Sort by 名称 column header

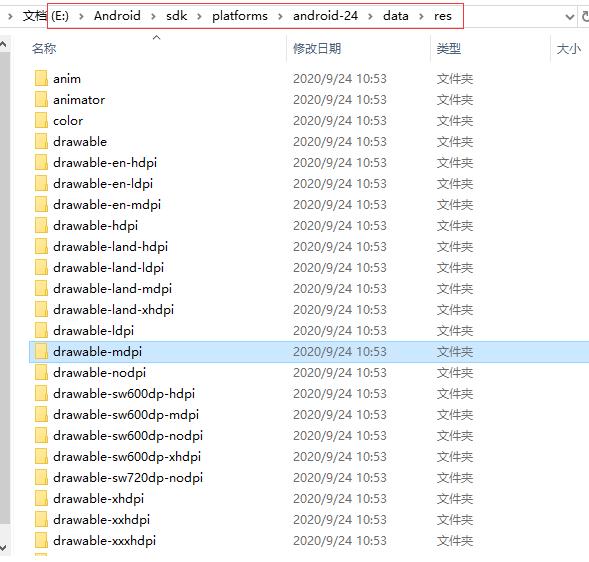point(44,48)
